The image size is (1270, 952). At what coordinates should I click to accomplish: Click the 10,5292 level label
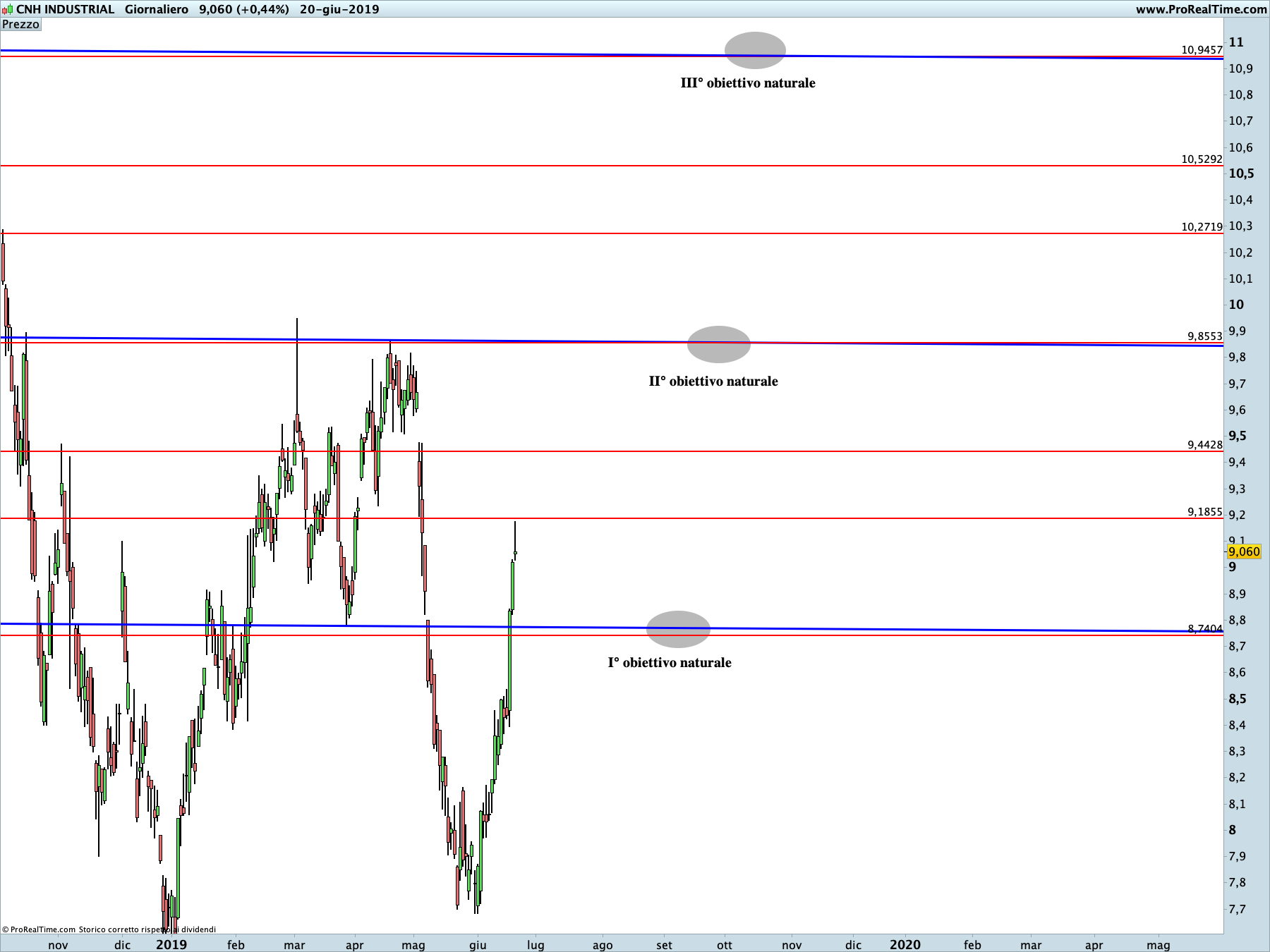(x=1202, y=159)
